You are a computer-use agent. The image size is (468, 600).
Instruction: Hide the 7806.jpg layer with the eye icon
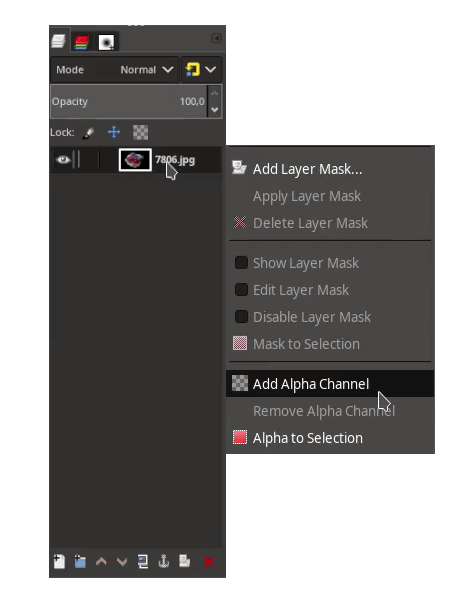coord(63,160)
